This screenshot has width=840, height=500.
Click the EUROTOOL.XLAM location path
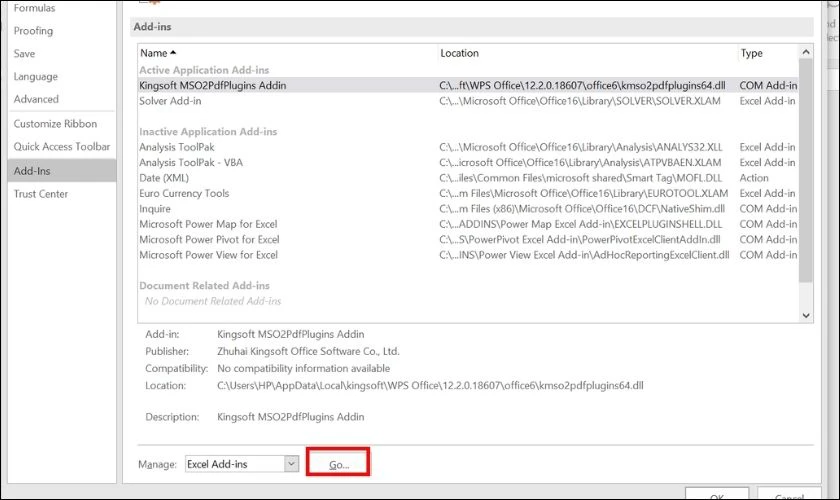[x=583, y=193]
